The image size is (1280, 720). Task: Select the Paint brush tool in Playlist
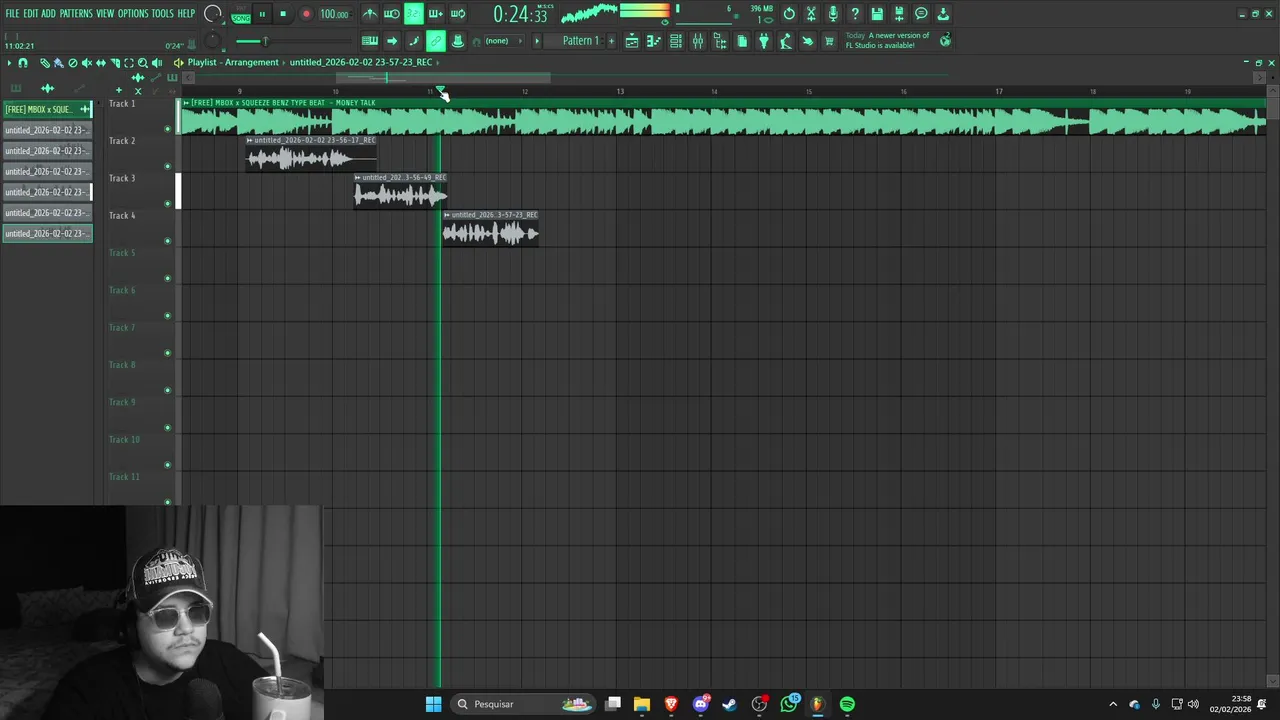point(58,62)
